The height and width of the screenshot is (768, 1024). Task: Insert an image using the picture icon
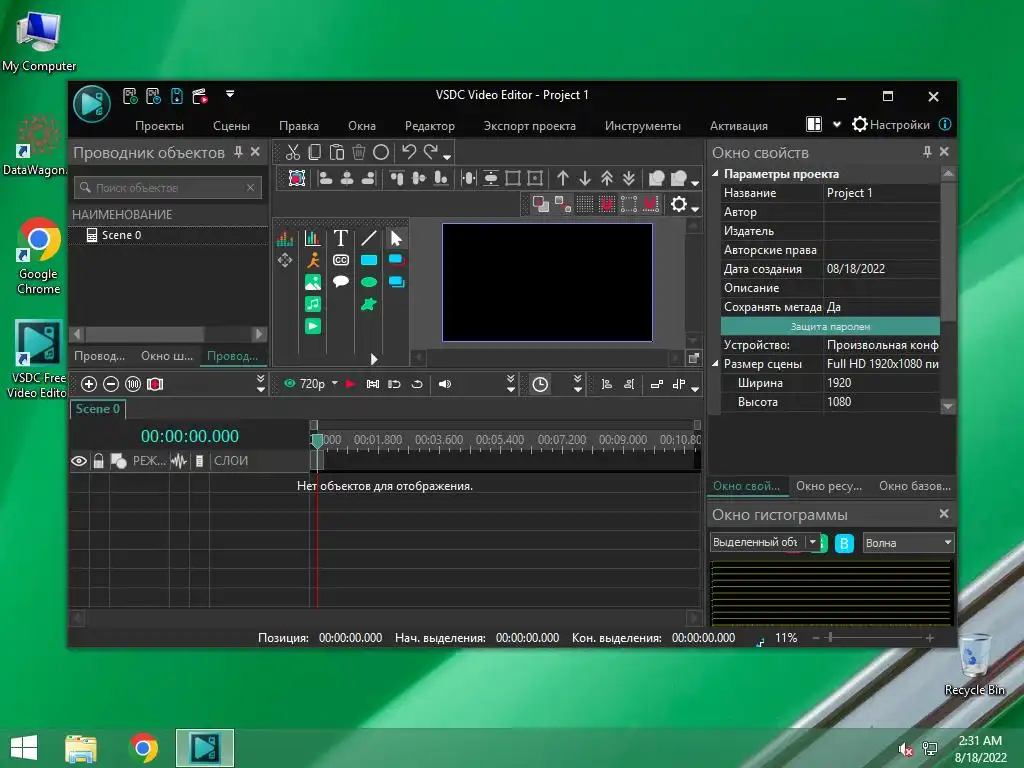click(313, 282)
